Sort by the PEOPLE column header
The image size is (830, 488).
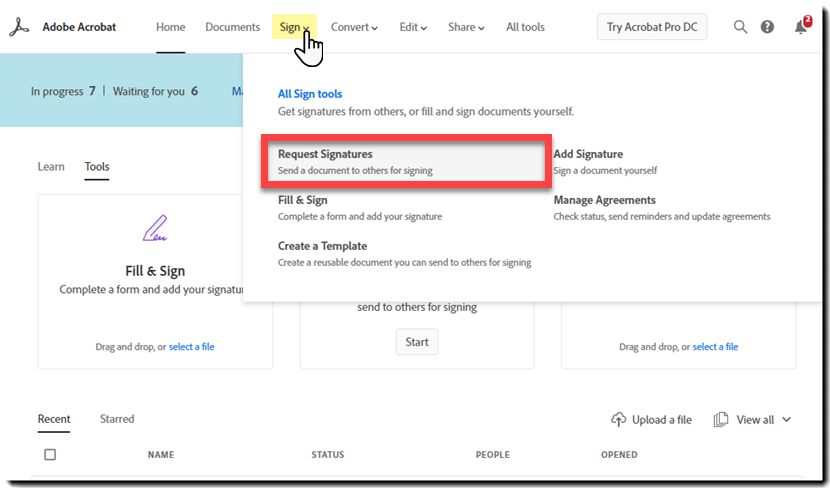[x=493, y=455]
